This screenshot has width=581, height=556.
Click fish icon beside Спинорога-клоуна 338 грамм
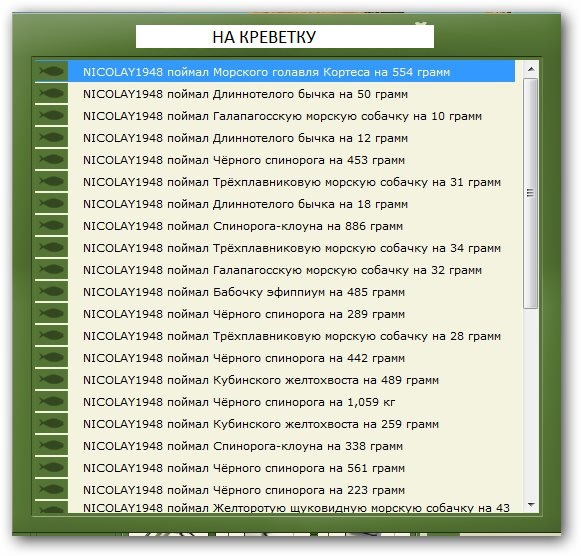point(52,445)
